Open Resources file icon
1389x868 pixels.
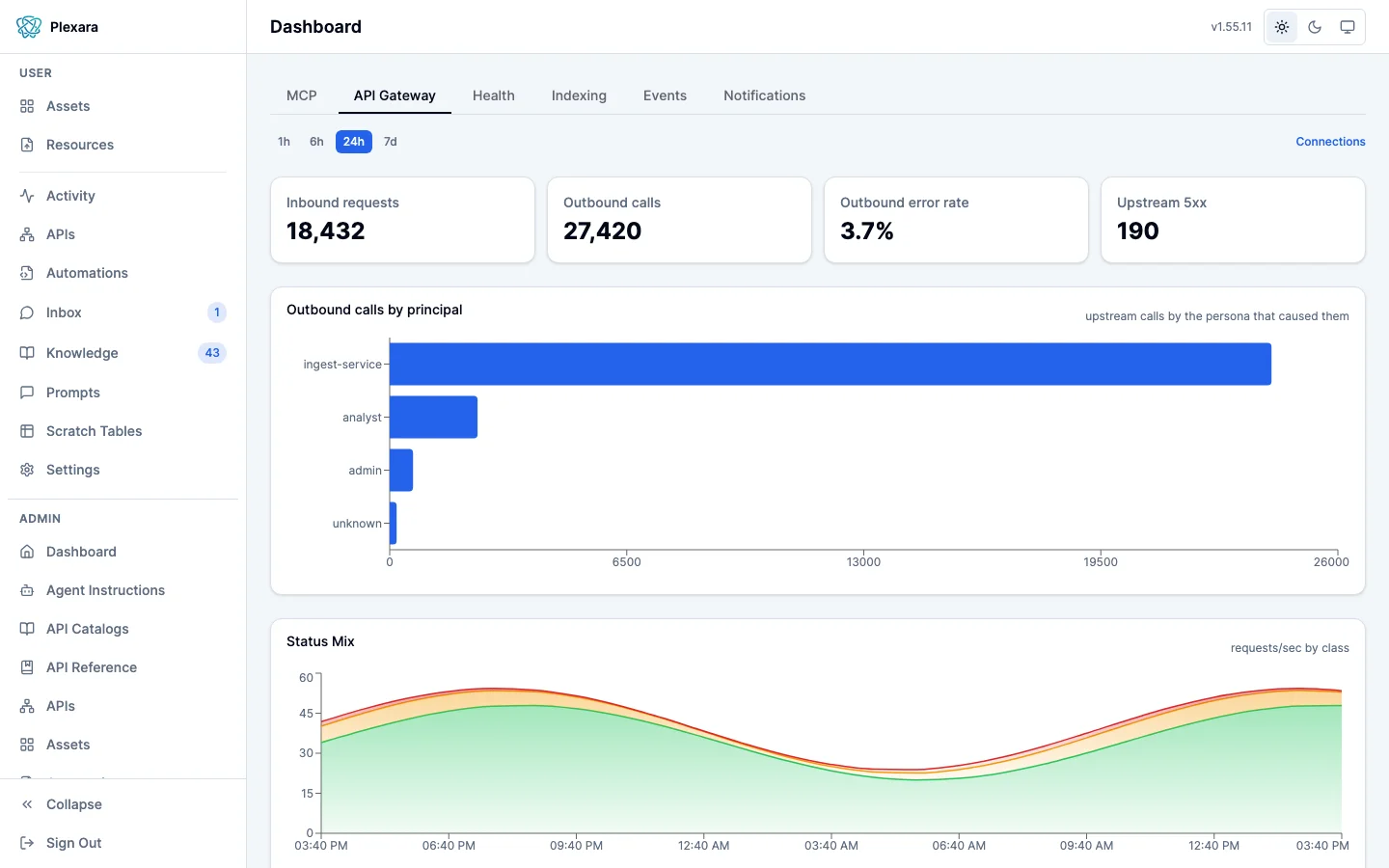pos(27,145)
